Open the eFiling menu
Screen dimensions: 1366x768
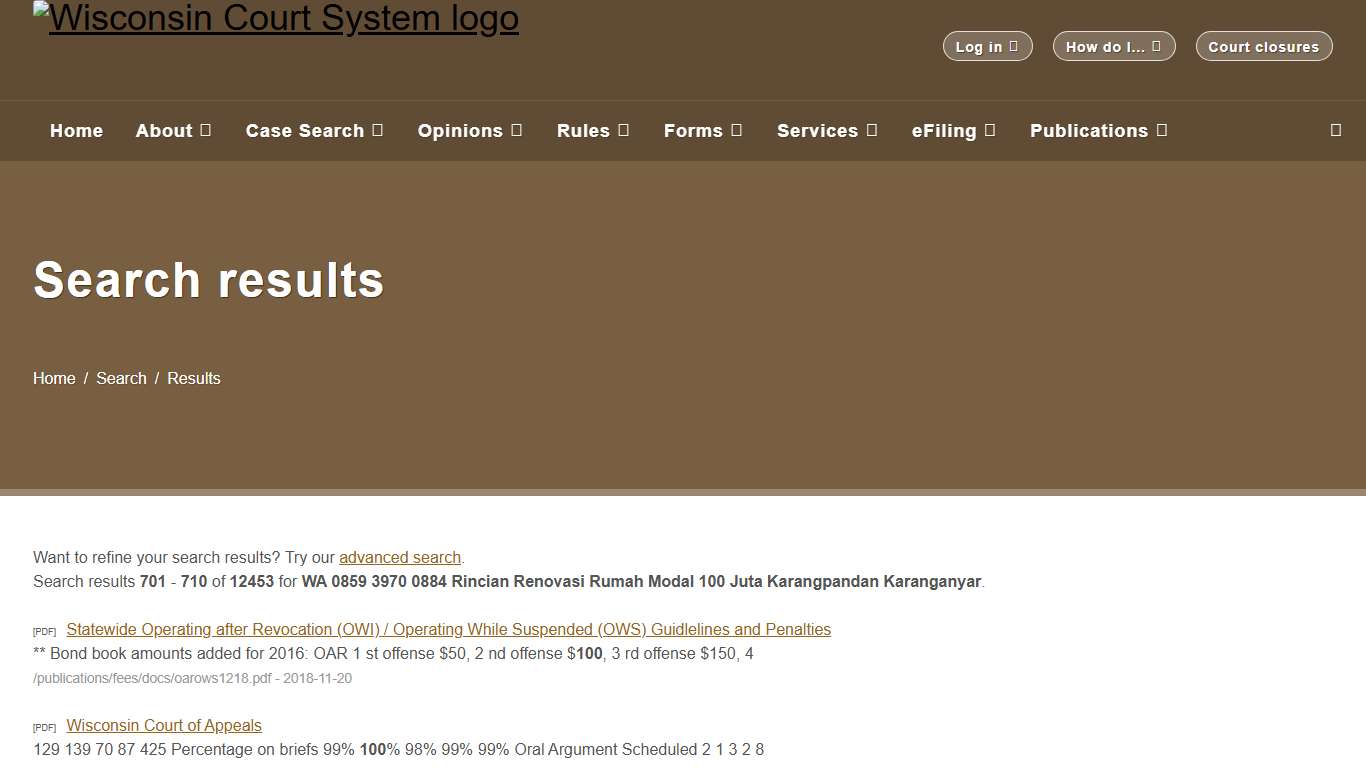click(x=952, y=130)
